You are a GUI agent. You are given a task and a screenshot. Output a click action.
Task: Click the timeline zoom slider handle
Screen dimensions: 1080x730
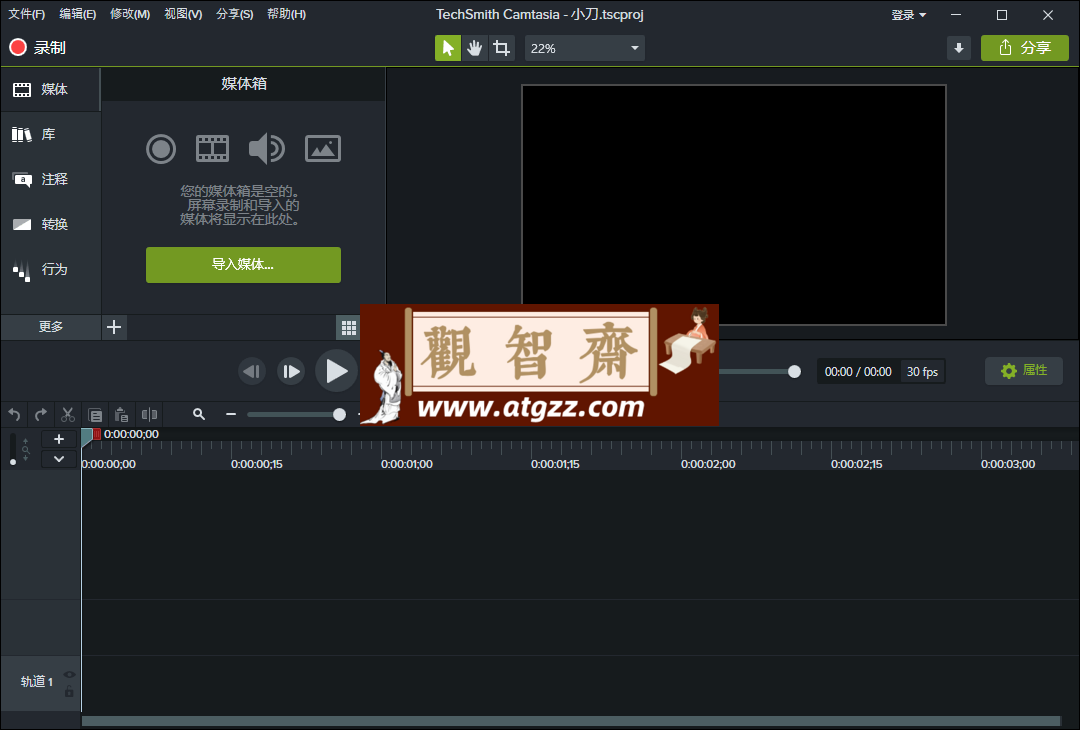click(x=340, y=414)
